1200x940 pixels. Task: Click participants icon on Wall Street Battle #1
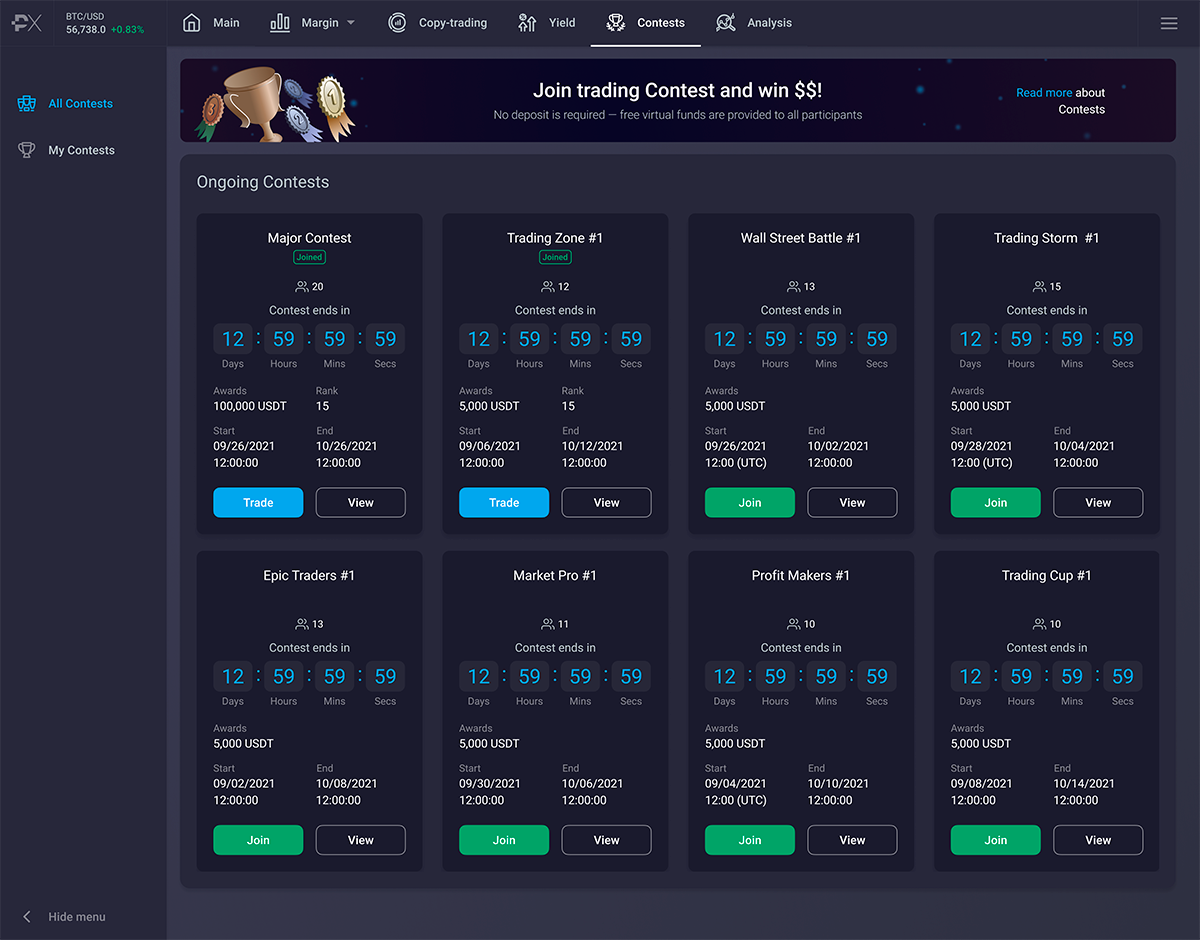coord(794,287)
